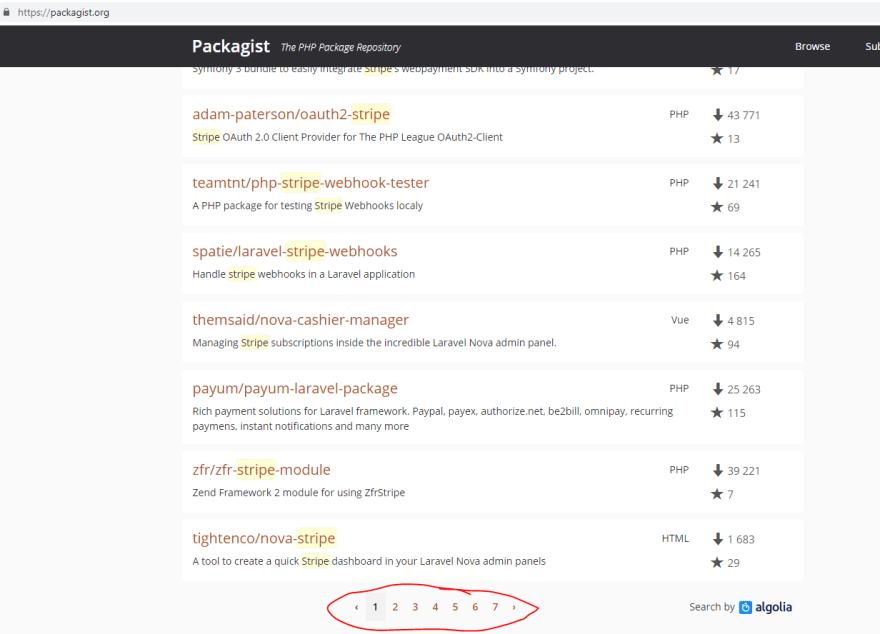
Task: Click star icon for tightenco/nova-stripe
Action: pyautogui.click(x=717, y=562)
